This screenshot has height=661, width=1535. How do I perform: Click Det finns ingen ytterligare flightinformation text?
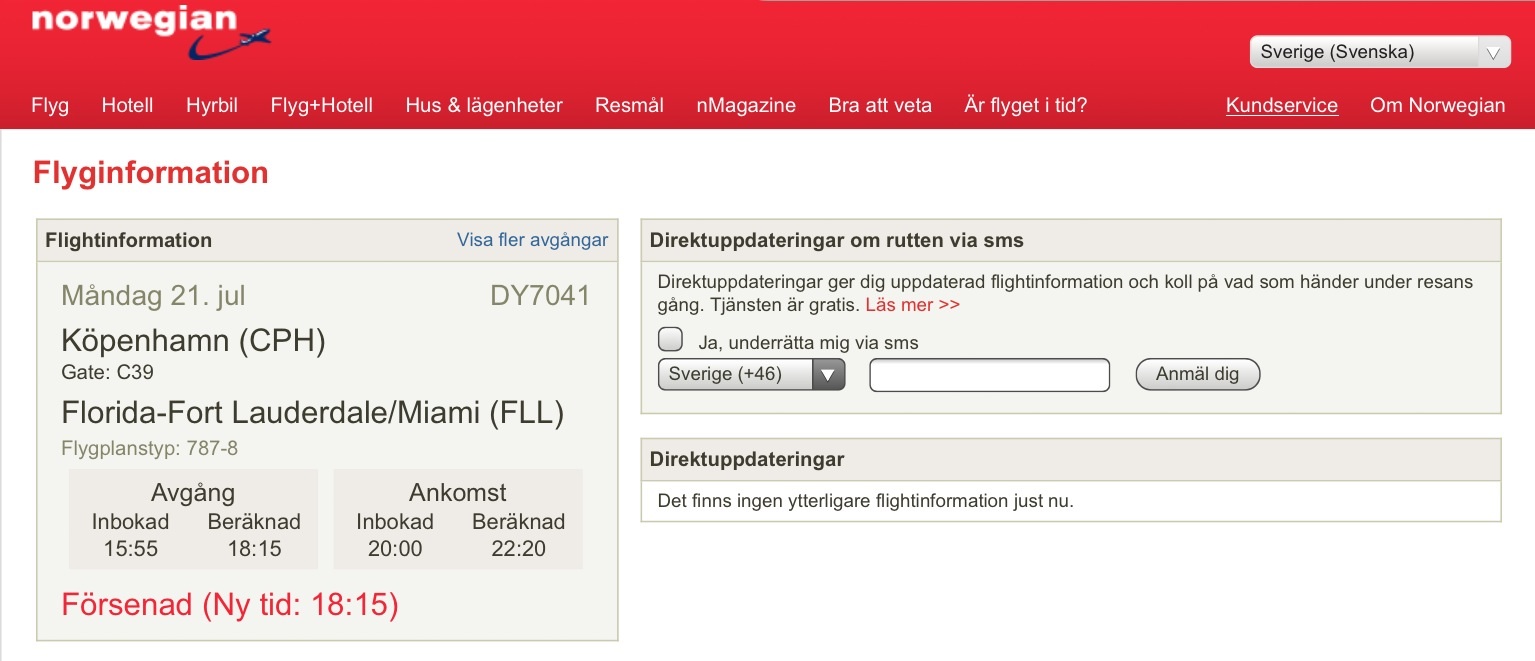point(865,500)
